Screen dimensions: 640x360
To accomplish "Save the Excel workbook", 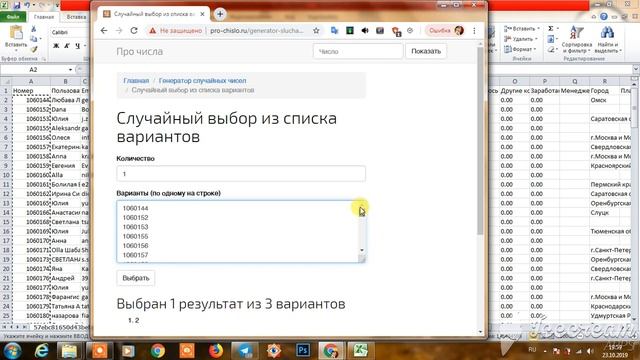I will [x=17, y=5].
